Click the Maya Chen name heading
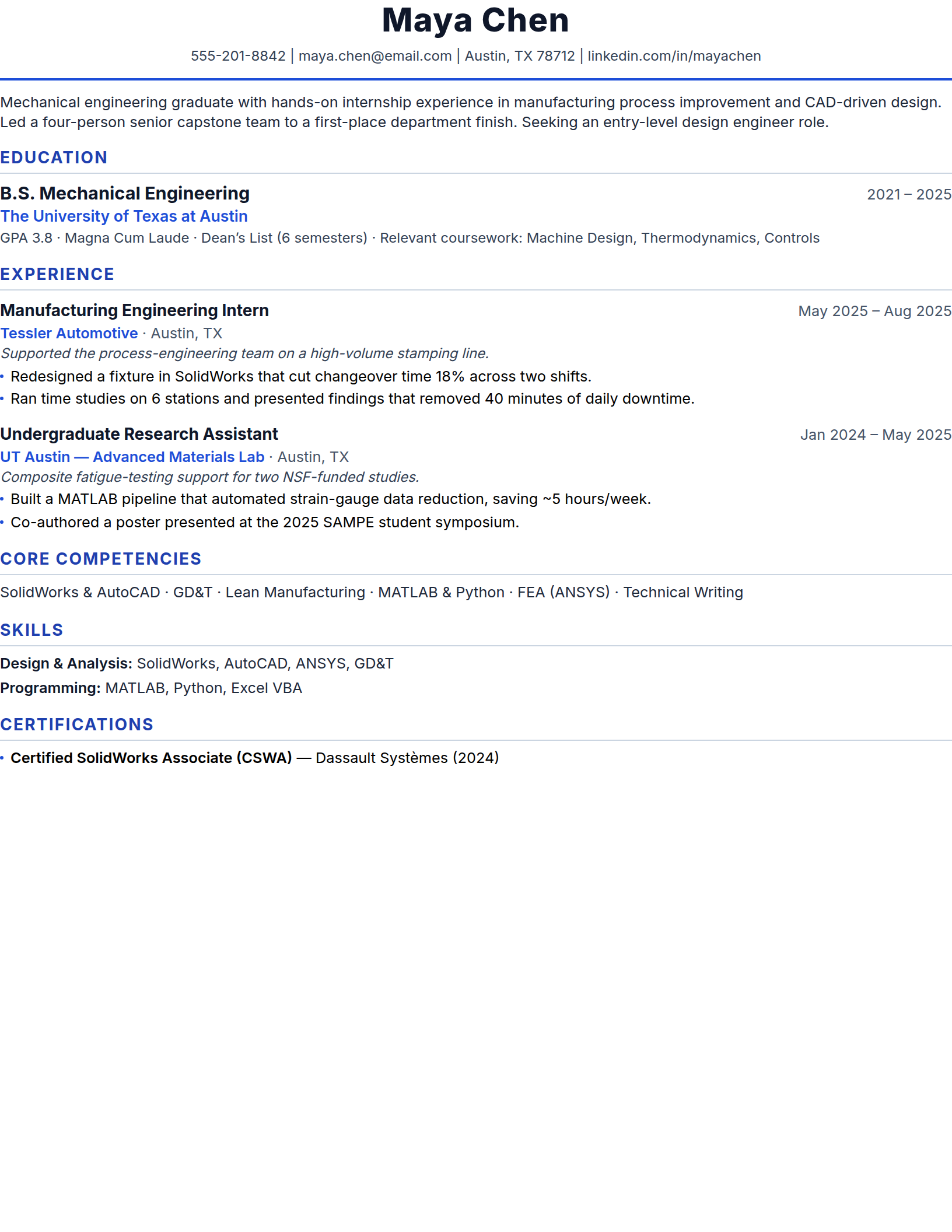 coord(475,20)
